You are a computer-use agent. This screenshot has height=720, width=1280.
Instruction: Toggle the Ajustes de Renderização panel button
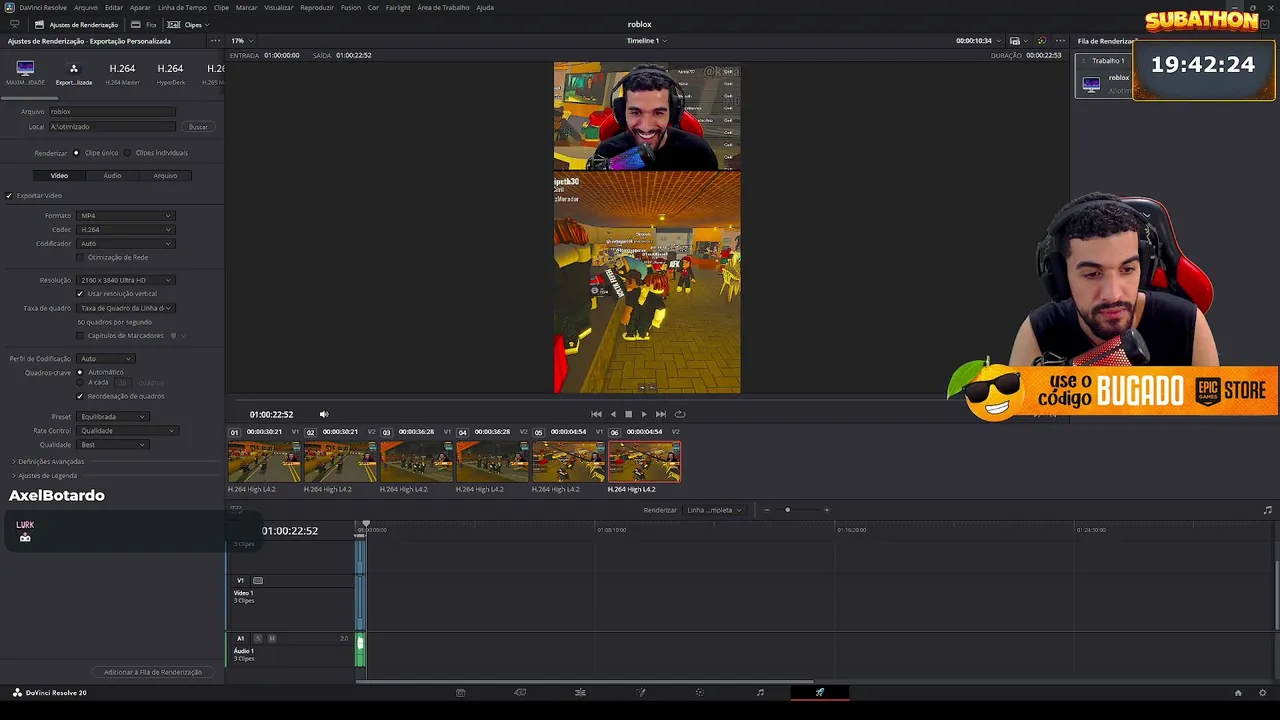coord(76,24)
